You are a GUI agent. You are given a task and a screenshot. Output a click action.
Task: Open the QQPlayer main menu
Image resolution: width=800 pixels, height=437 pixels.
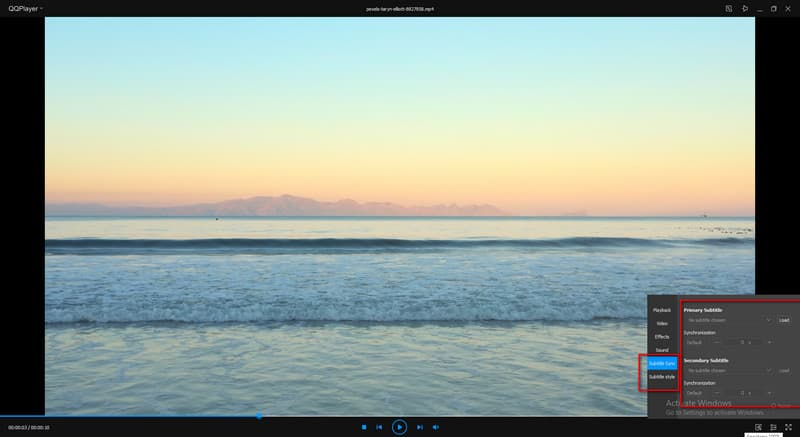25,9
